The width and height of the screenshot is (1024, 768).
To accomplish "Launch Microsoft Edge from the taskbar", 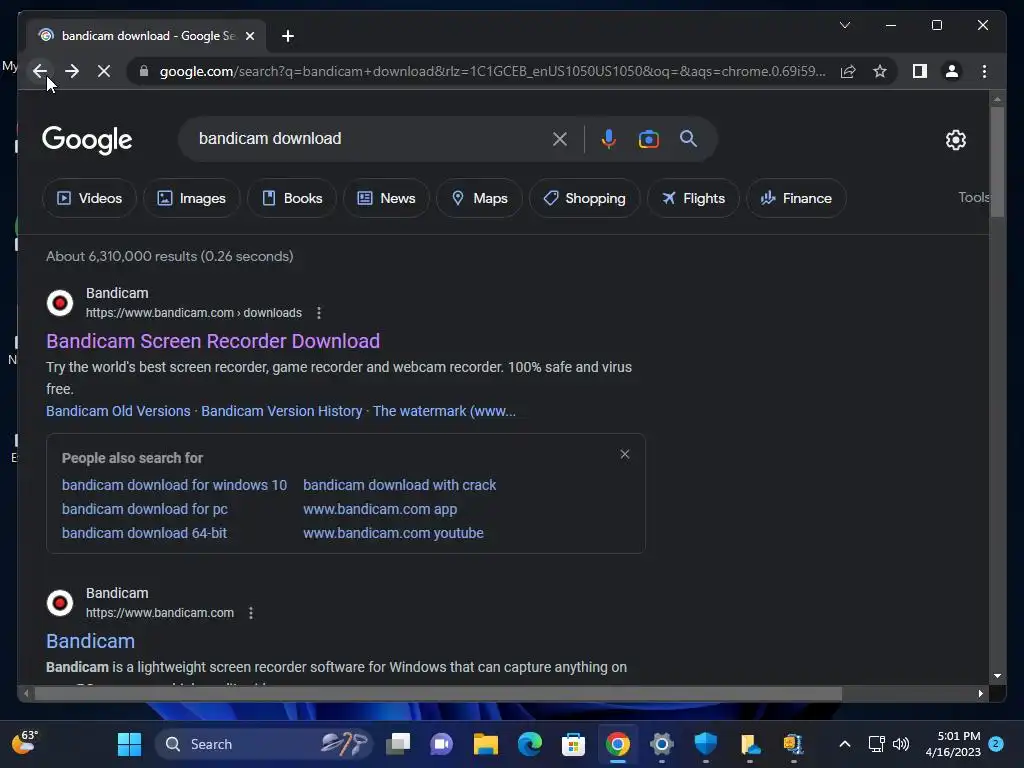I will coord(530,744).
